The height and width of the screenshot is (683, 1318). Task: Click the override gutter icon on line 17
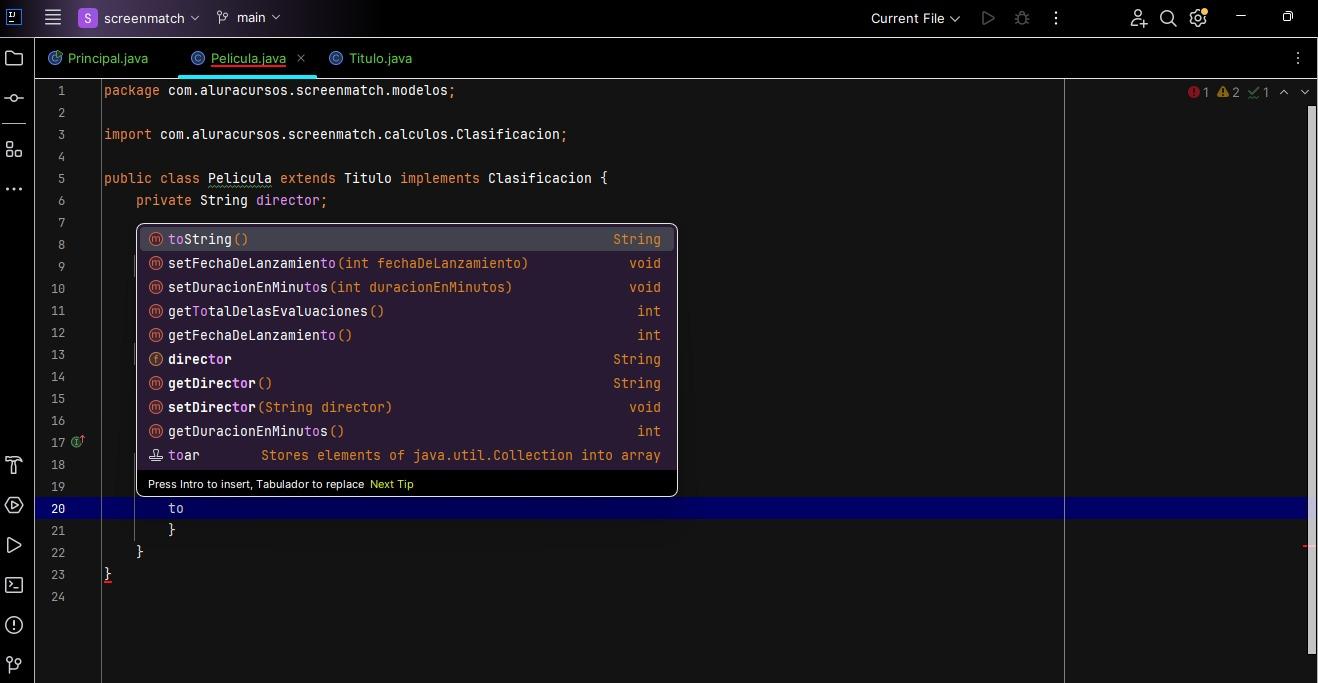[x=78, y=441]
